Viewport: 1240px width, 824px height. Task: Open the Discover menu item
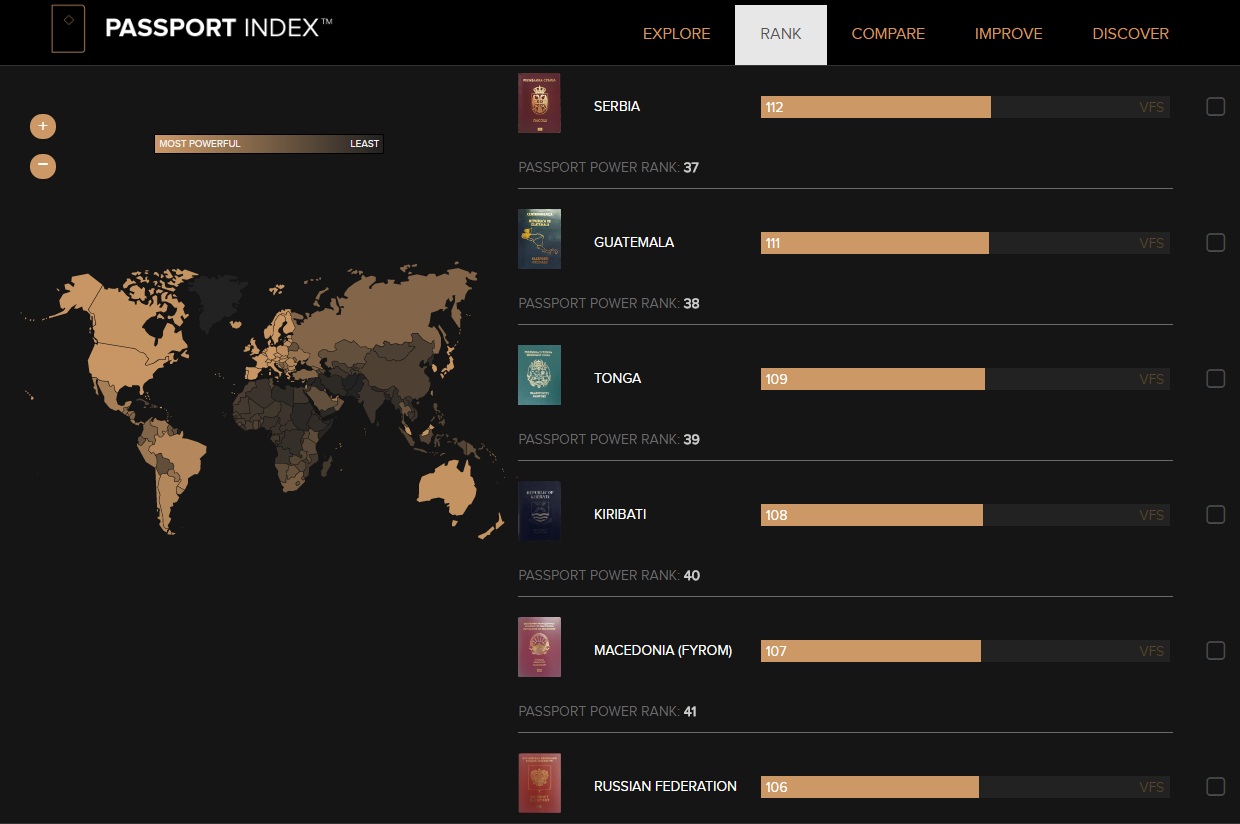tap(1130, 34)
